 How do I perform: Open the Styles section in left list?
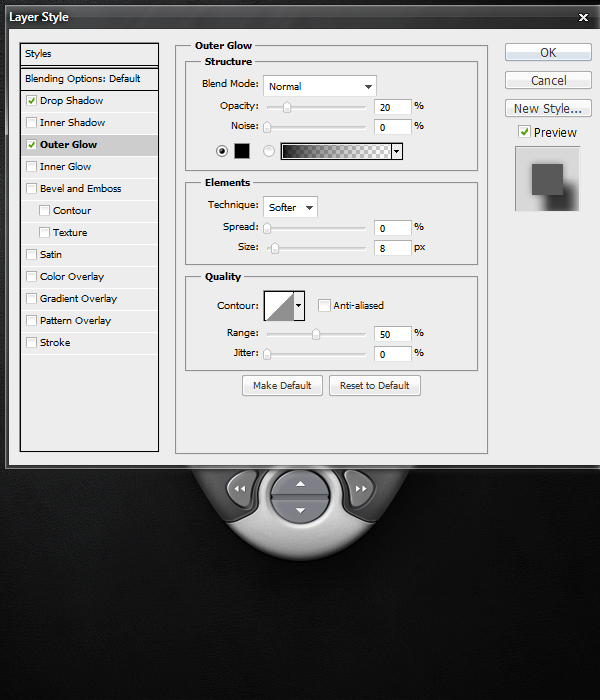[89, 54]
